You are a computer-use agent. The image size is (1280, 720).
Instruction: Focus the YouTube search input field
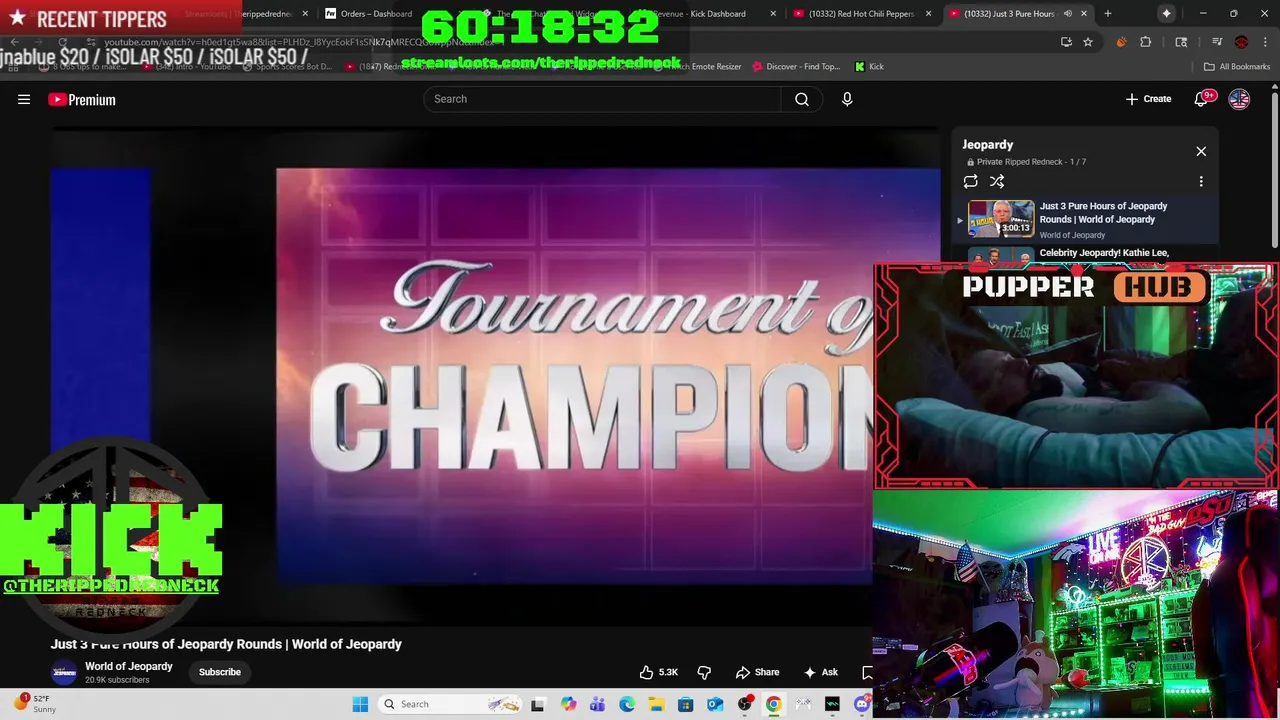[602, 99]
